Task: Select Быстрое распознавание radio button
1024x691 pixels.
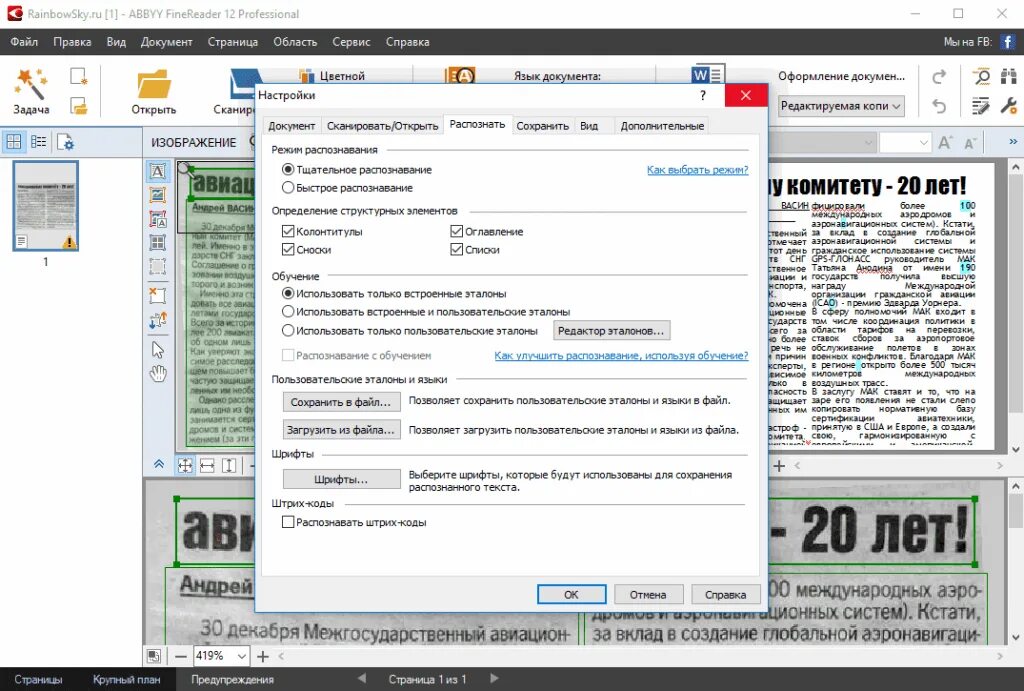Action: (288, 187)
